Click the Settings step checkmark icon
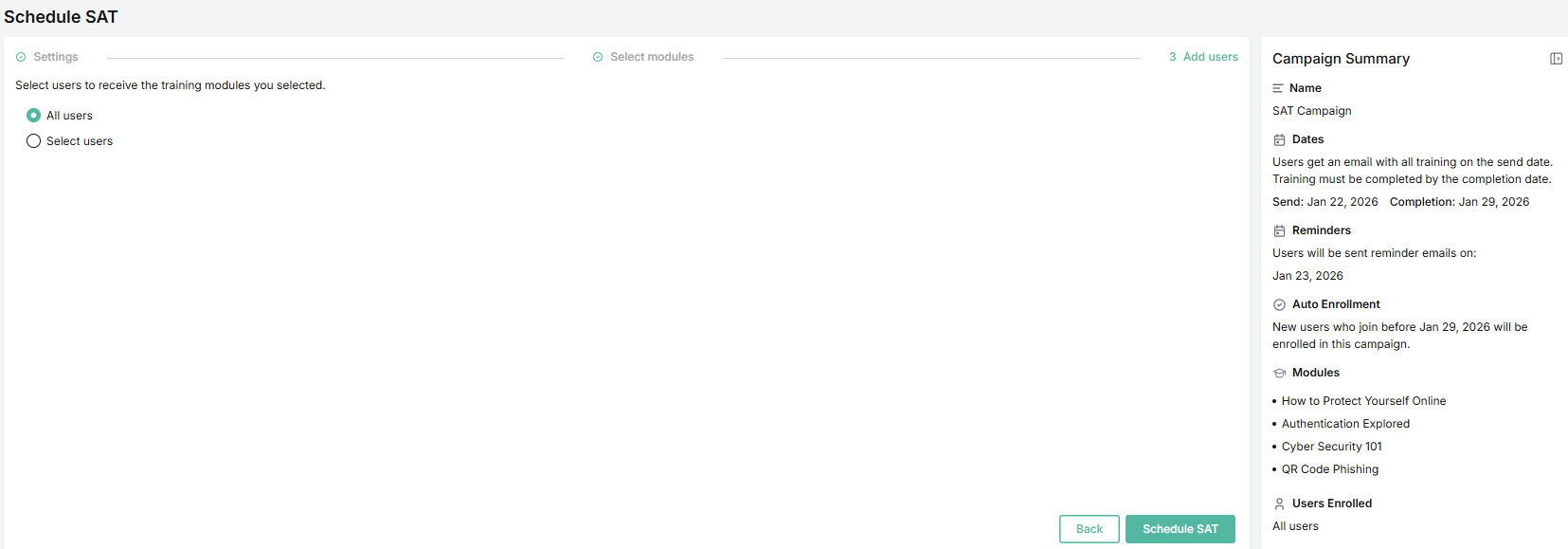1568x549 pixels. (21, 57)
